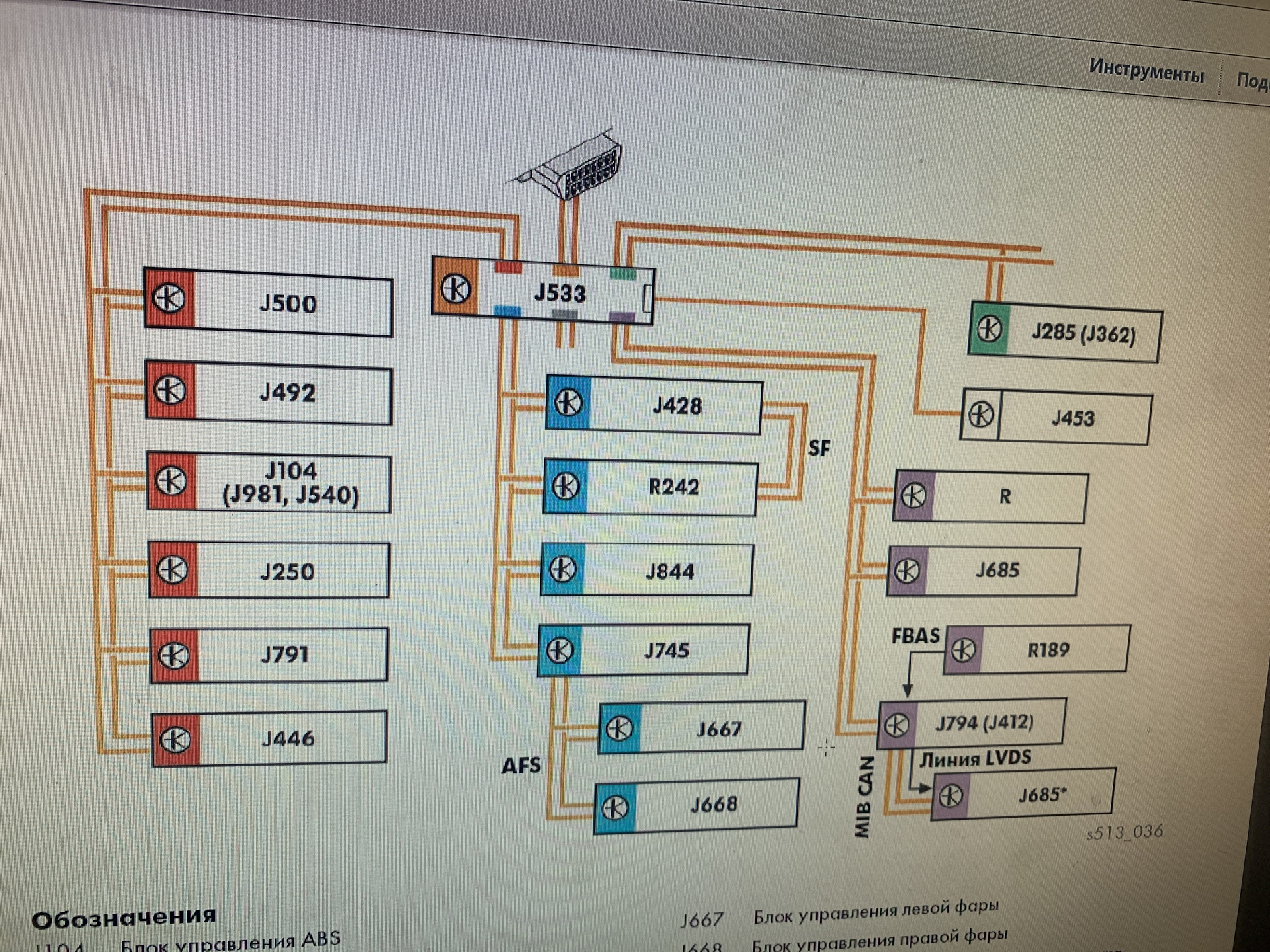Click the J794 (J412) box
The width and height of the screenshot is (1270, 952).
click(971, 723)
